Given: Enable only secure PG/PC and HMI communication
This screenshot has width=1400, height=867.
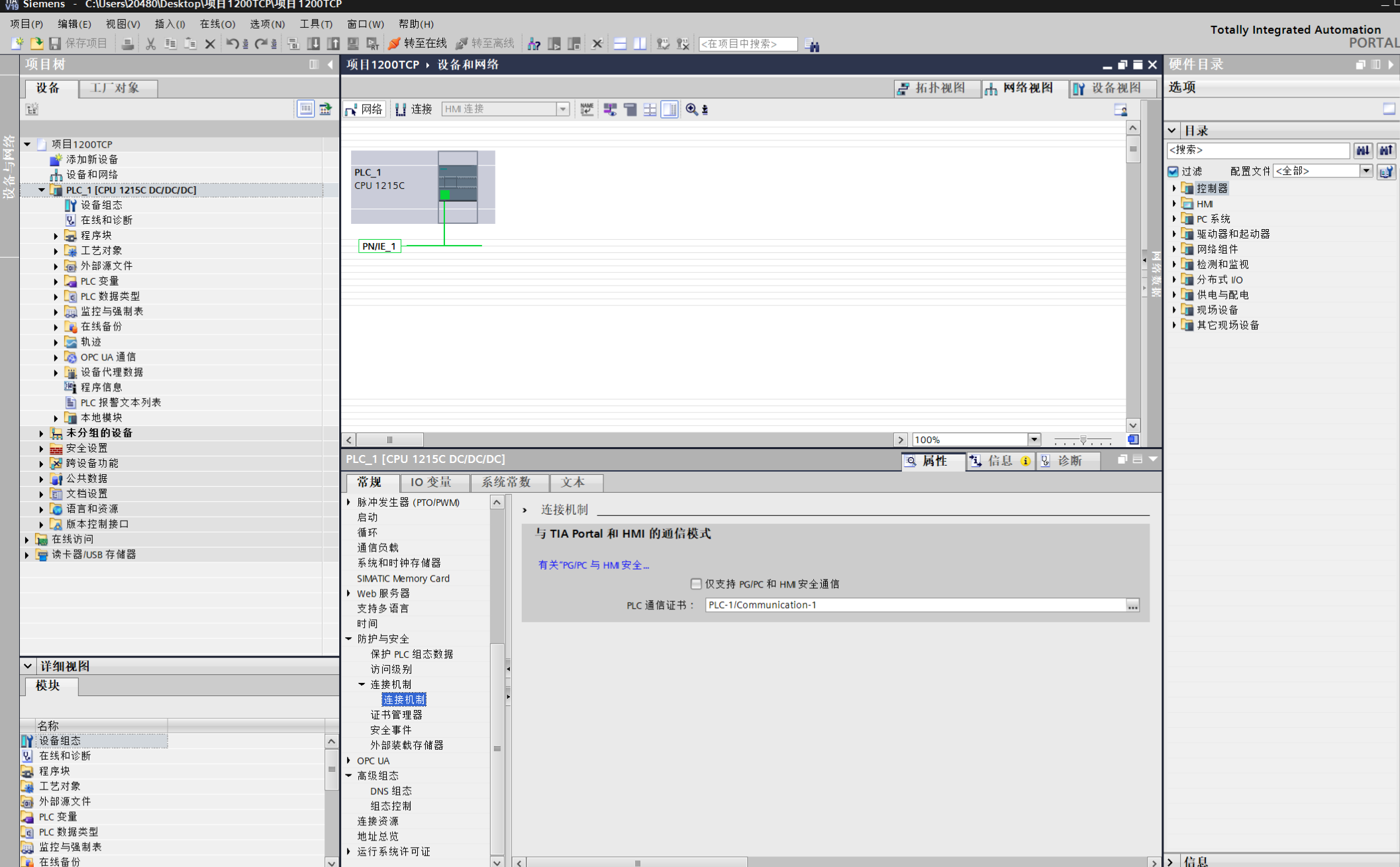Looking at the screenshot, I should tap(695, 584).
